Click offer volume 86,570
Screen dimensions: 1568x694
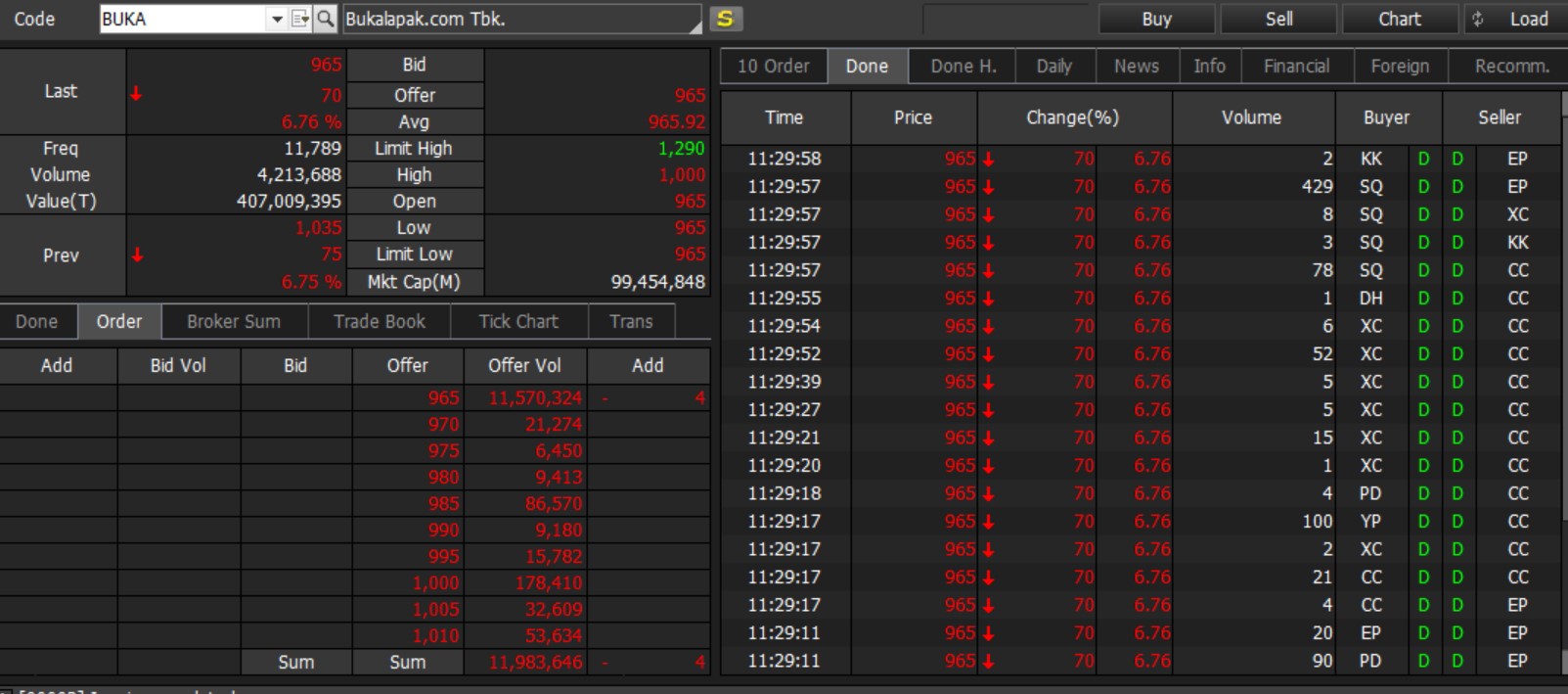click(553, 503)
